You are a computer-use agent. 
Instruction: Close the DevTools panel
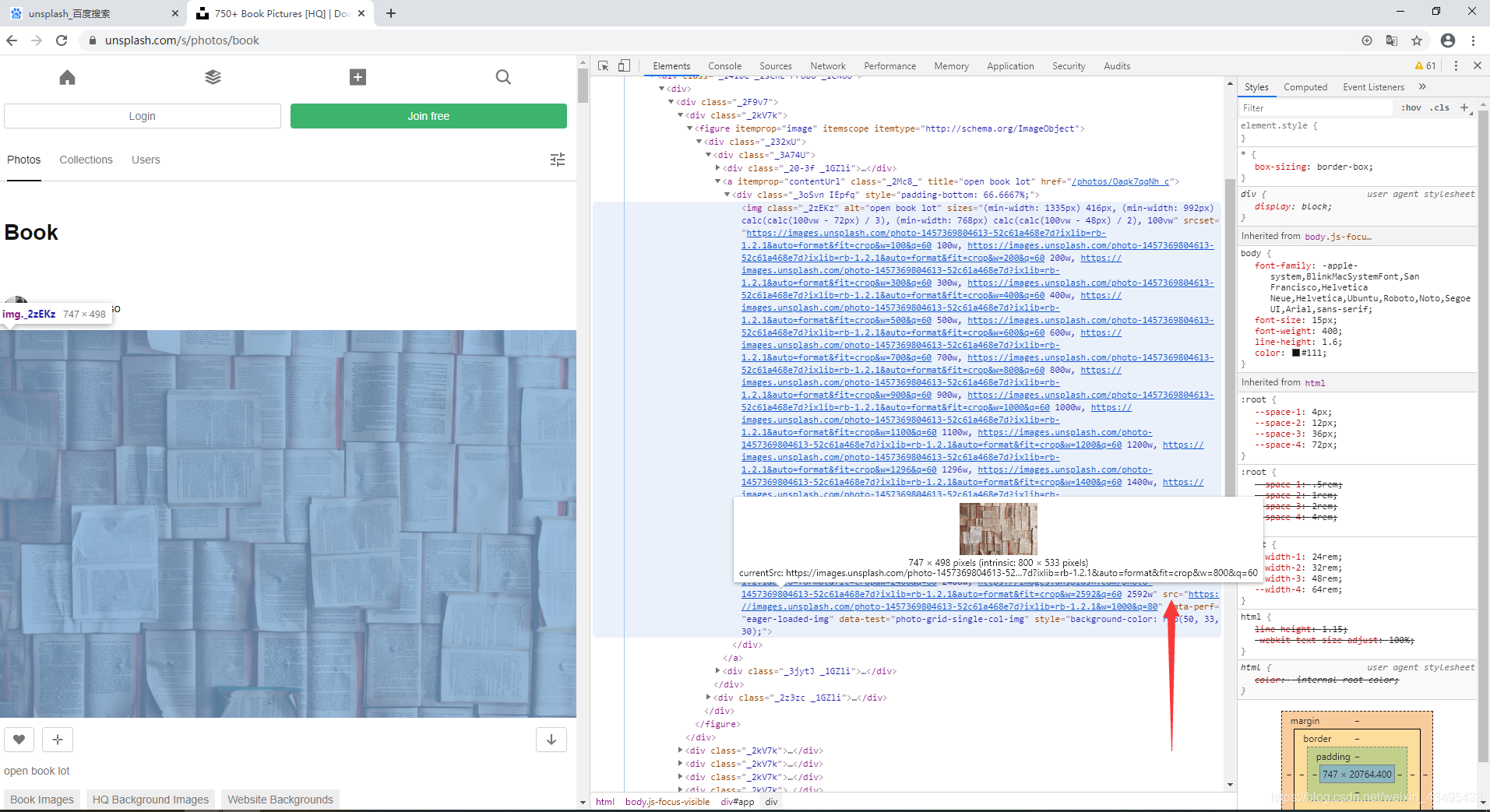point(1478,66)
